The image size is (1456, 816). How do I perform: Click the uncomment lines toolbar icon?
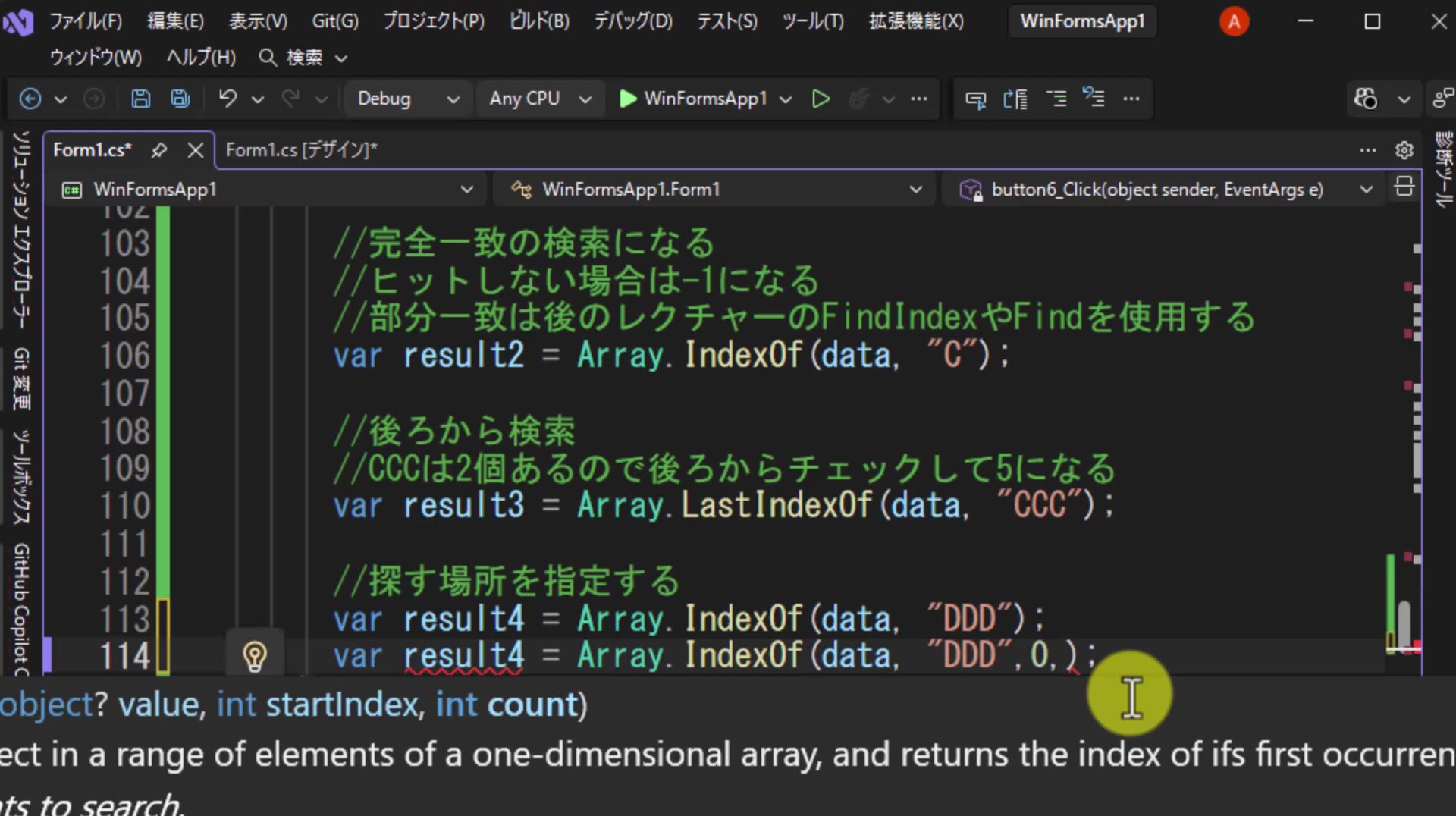click(1094, 99)
